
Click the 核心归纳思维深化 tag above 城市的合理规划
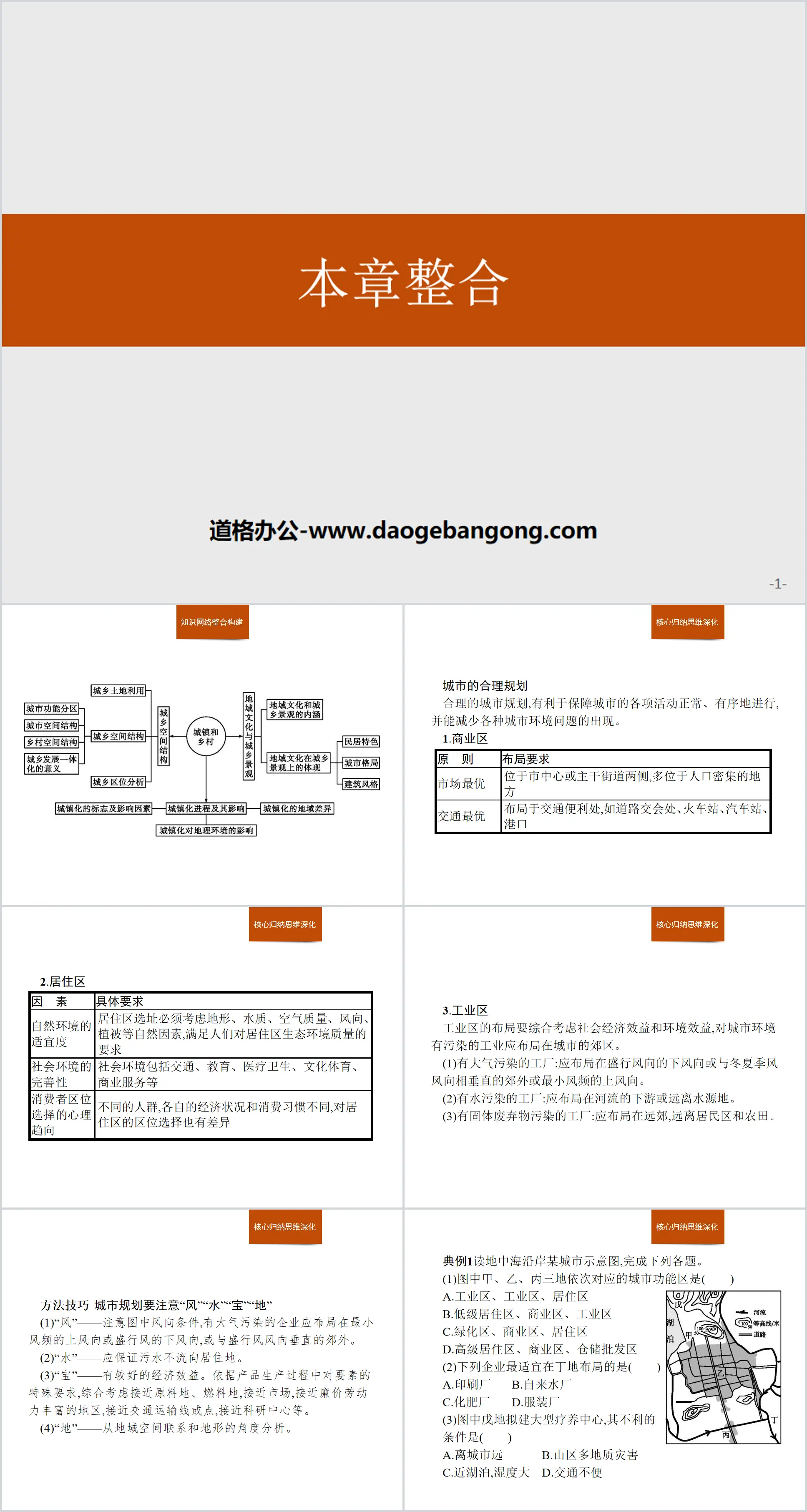coord(687,621)
